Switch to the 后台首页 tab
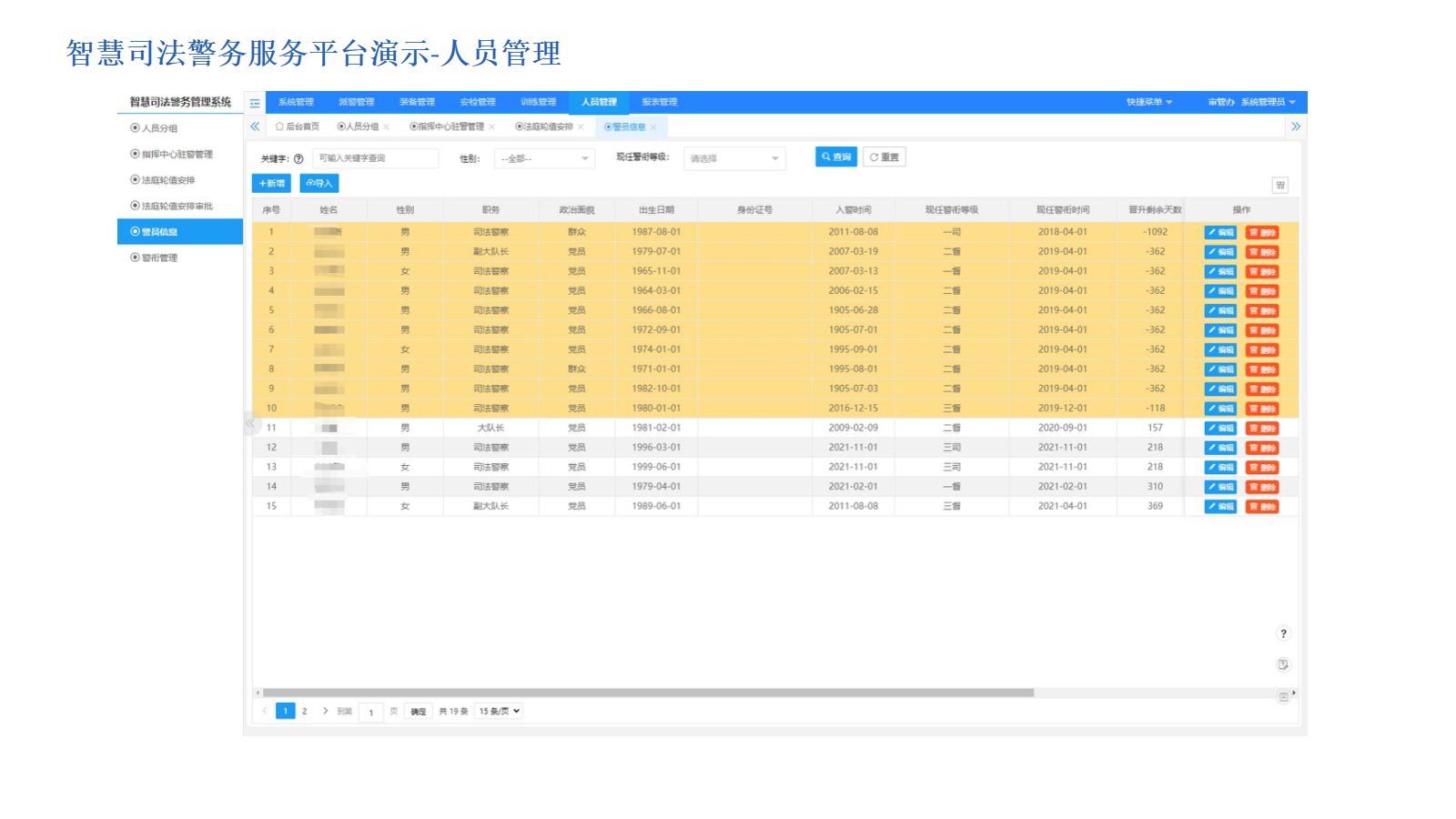This screenshot has height=819, width=1456. pyautogui.click(x=298, y=127)
